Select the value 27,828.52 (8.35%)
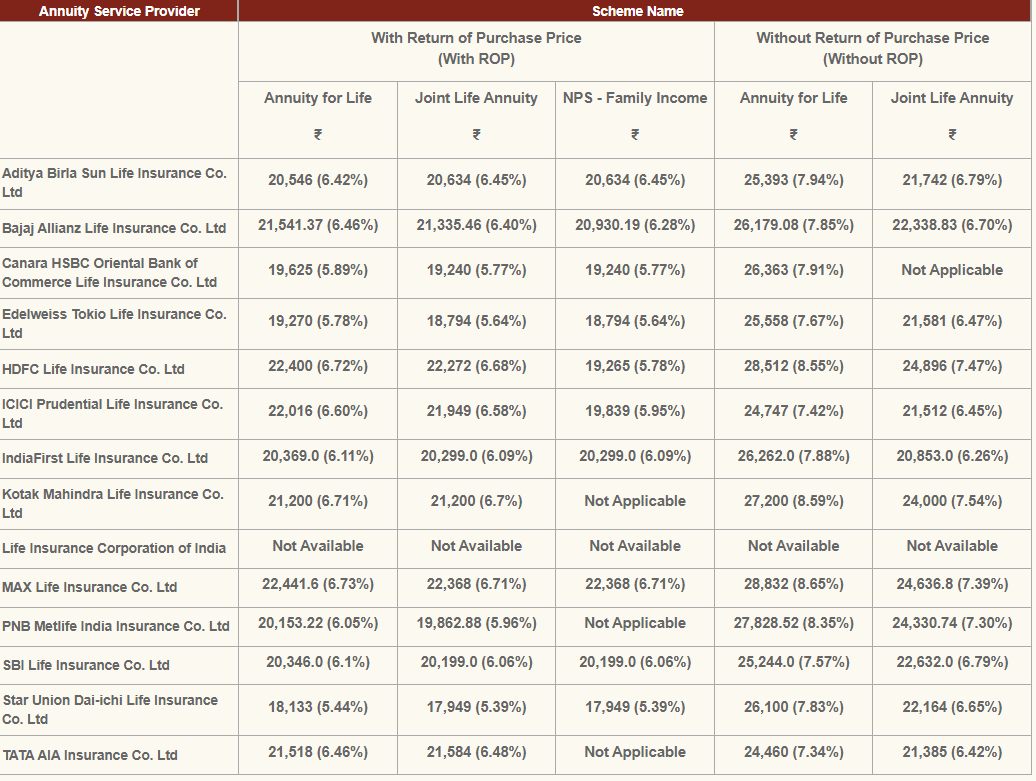The width and height of the screenshot is (1036, 781). click(794, 622)
